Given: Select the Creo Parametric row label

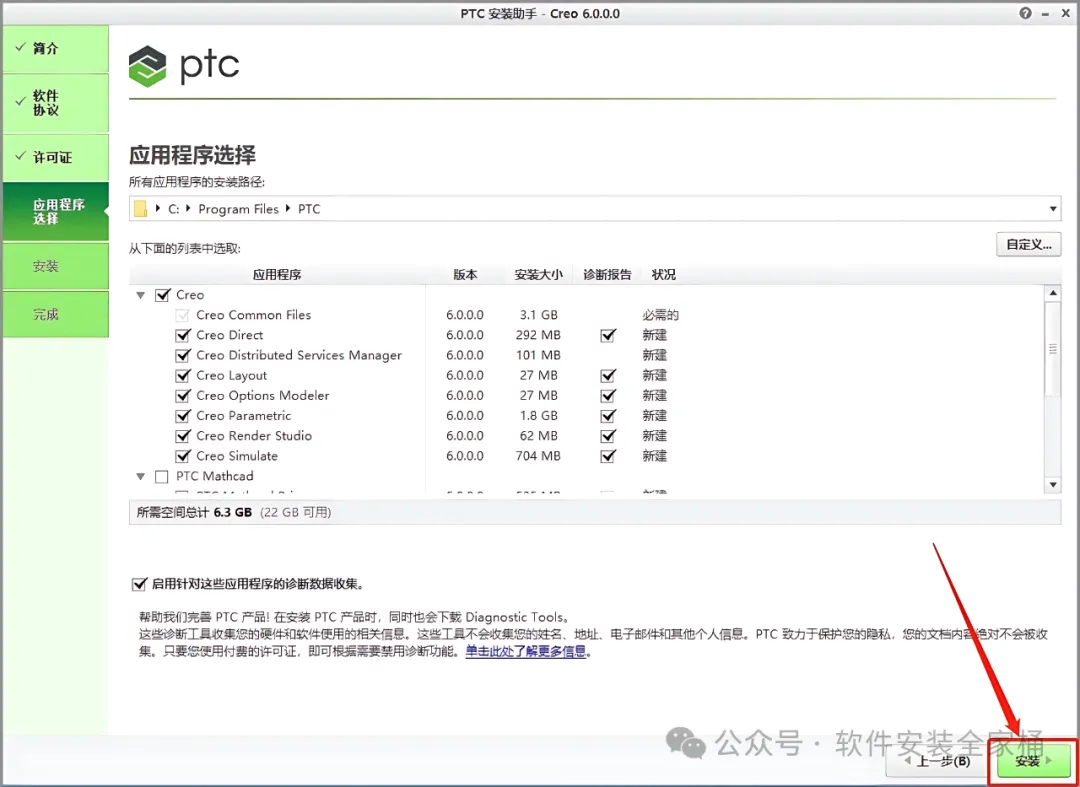Looking at the screenshot, I should 244,416.
